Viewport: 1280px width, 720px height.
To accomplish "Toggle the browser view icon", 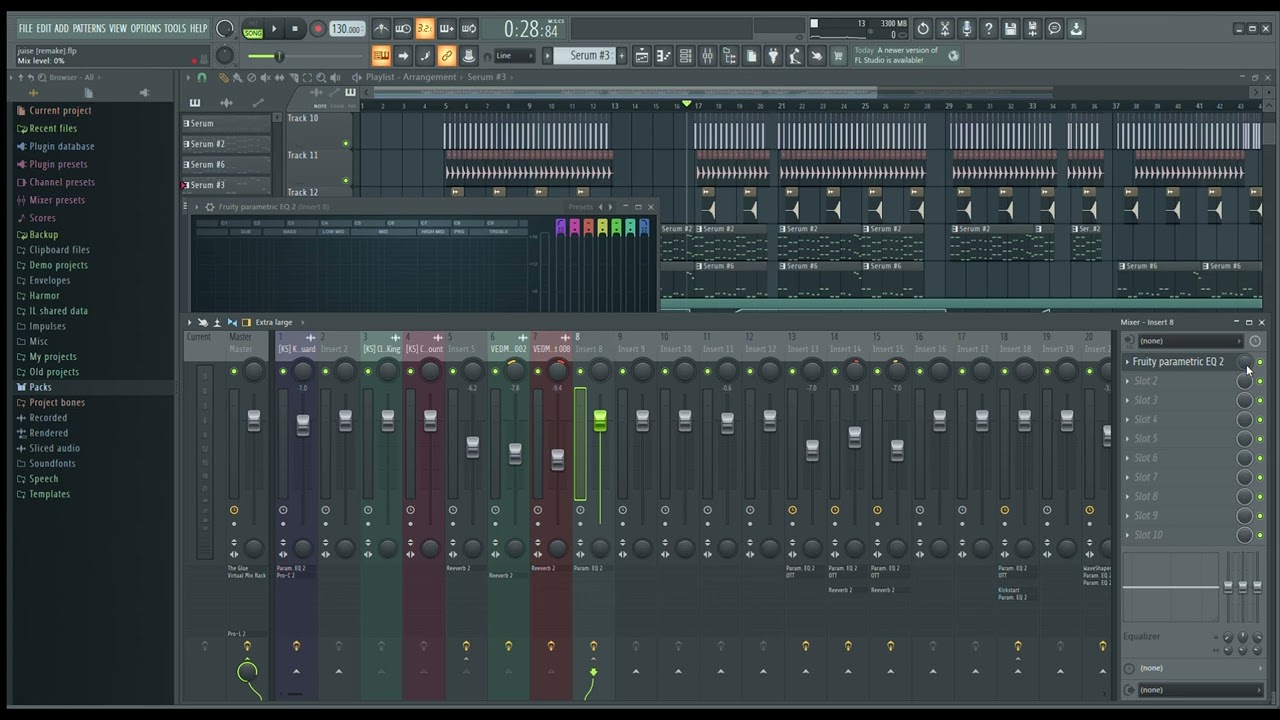I will (x=729, y=56).
